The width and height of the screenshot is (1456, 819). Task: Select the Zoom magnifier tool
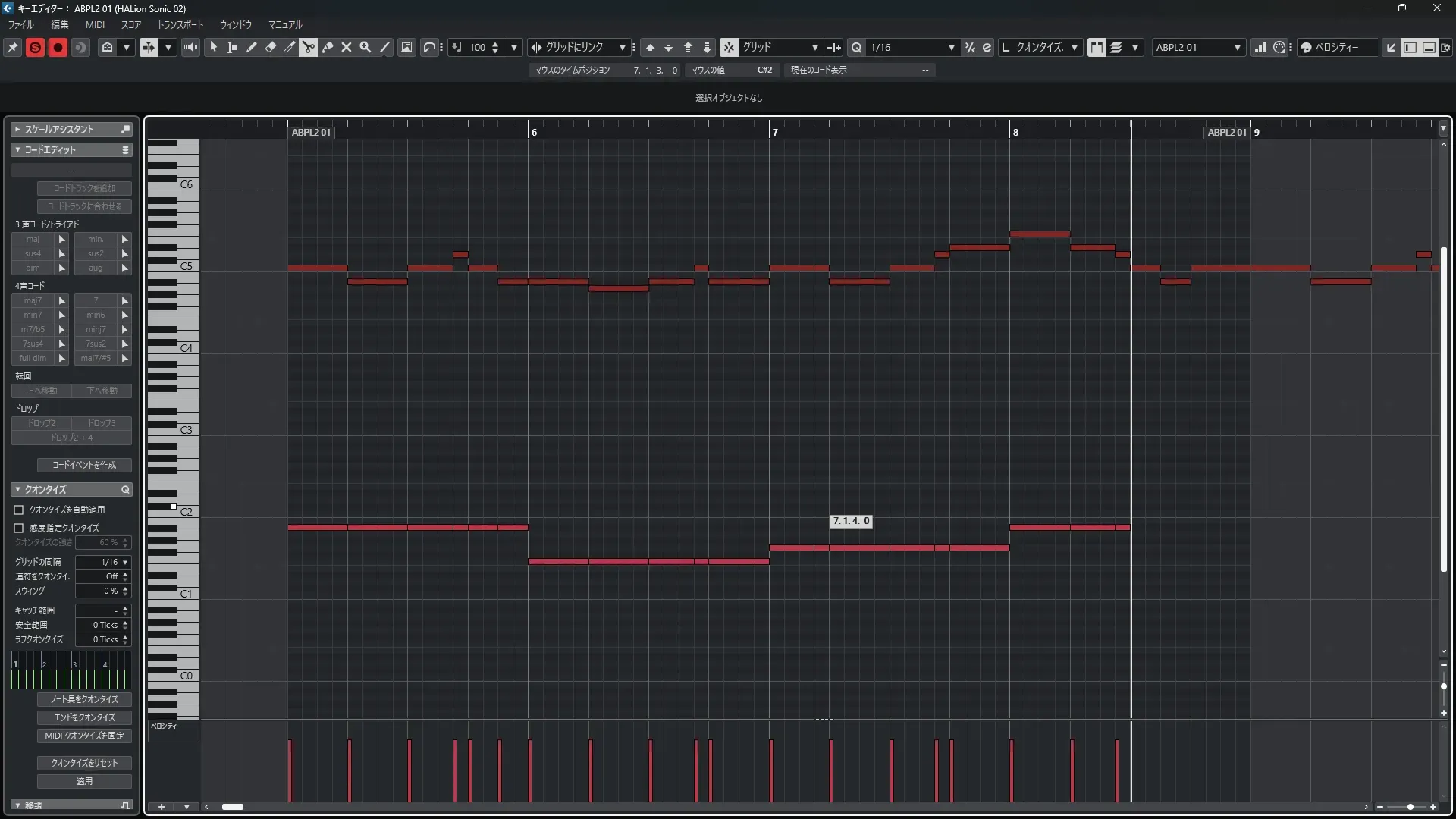pyautogui.click(x=366, y=47)
